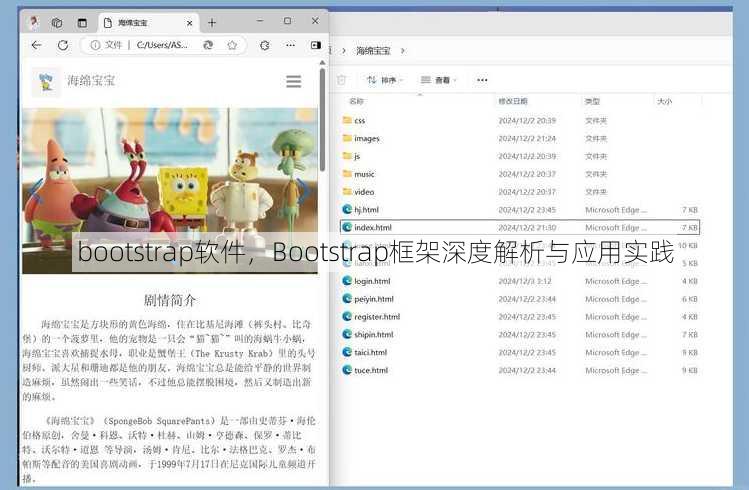
Task: Reload the page with the refresh icon
Action: pyautogui.click(x=63, y=45)
